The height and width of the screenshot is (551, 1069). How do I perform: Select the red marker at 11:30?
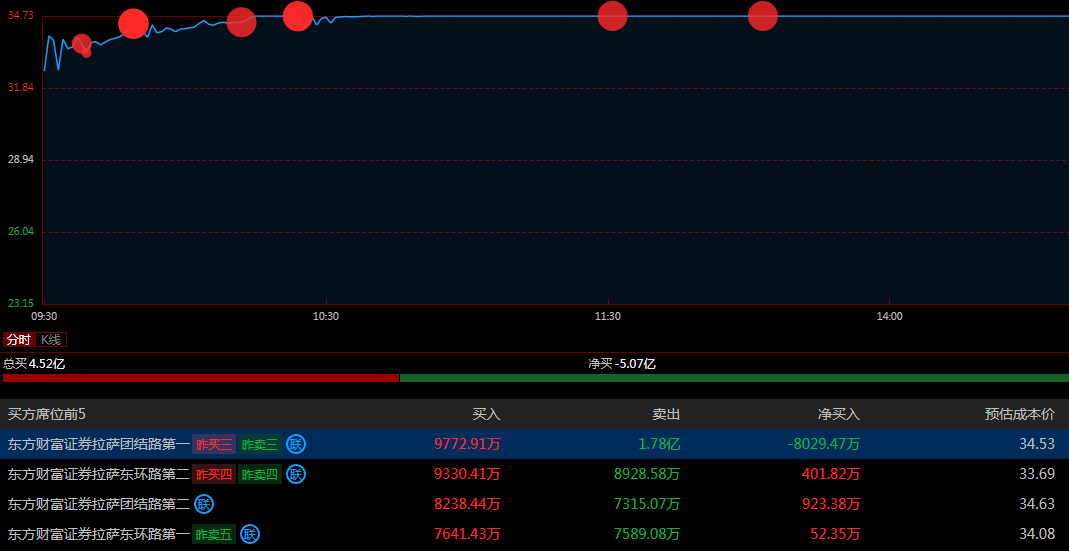point(612,16)
